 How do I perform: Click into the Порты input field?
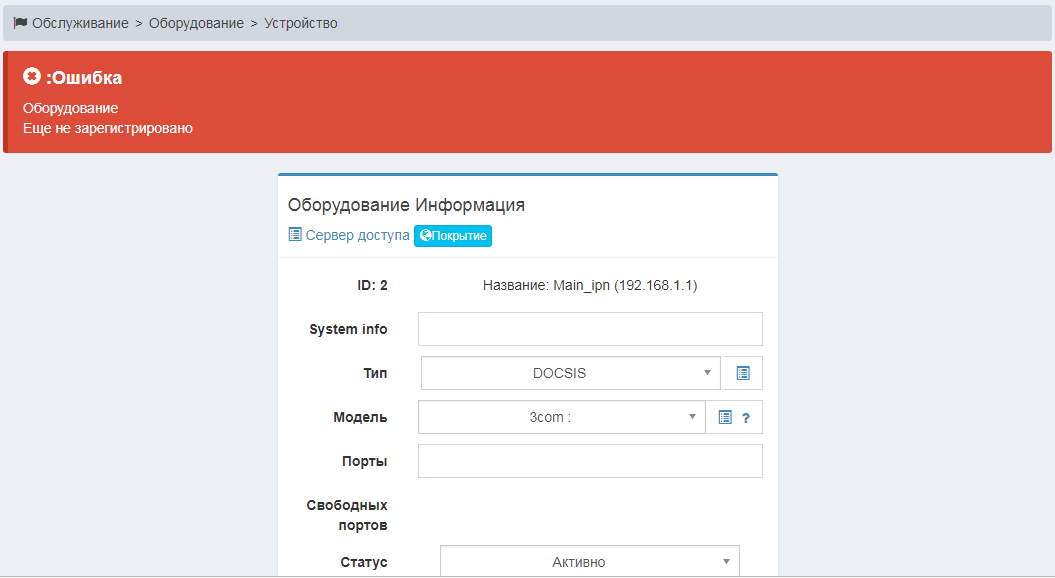pos(590,461)
